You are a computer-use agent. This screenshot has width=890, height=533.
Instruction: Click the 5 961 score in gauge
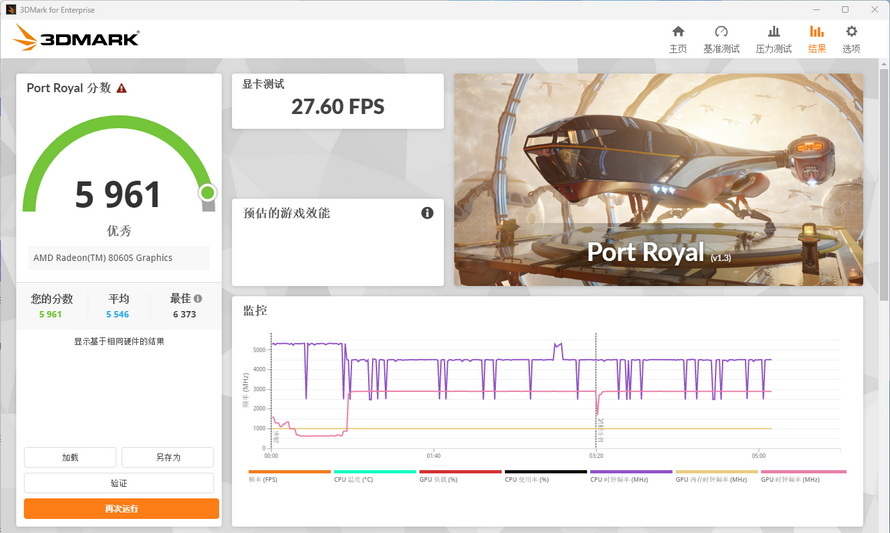[118, 195]
